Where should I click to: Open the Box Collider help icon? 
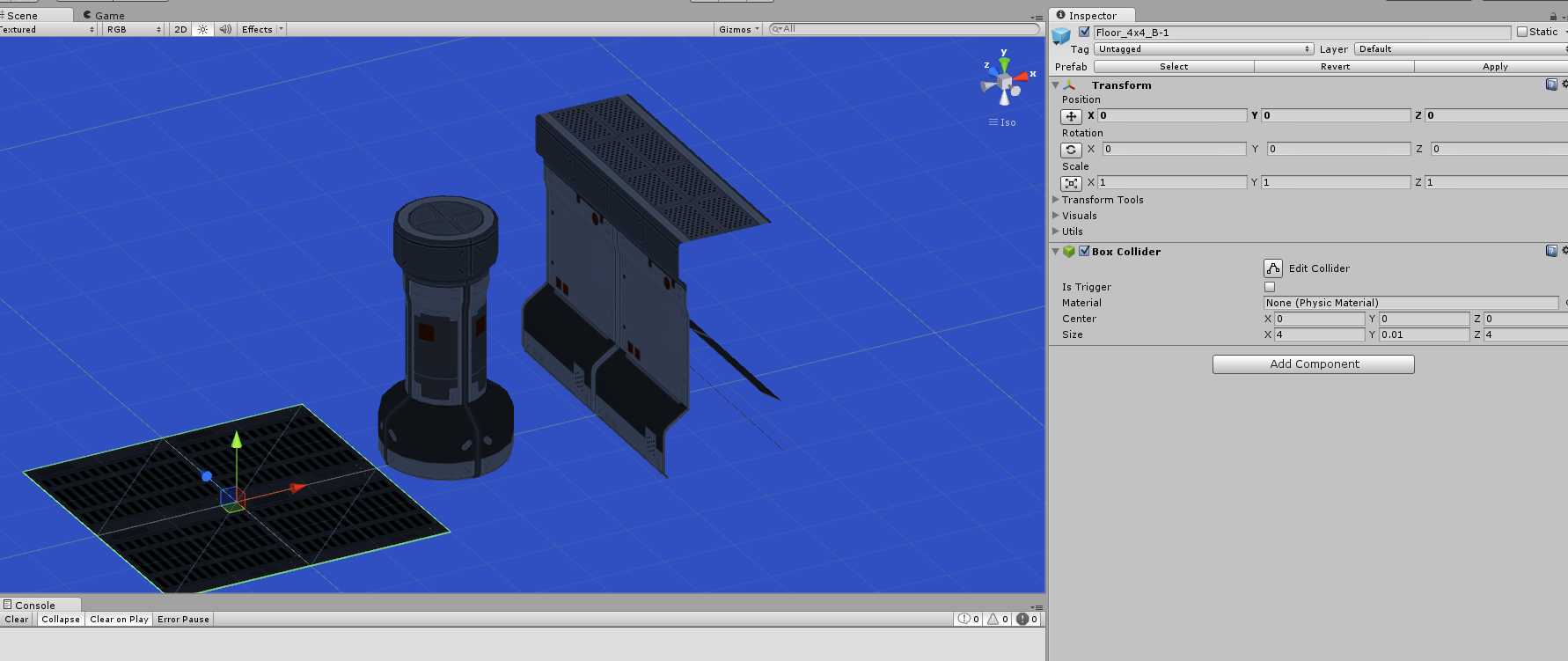[x=1551, y=251]
